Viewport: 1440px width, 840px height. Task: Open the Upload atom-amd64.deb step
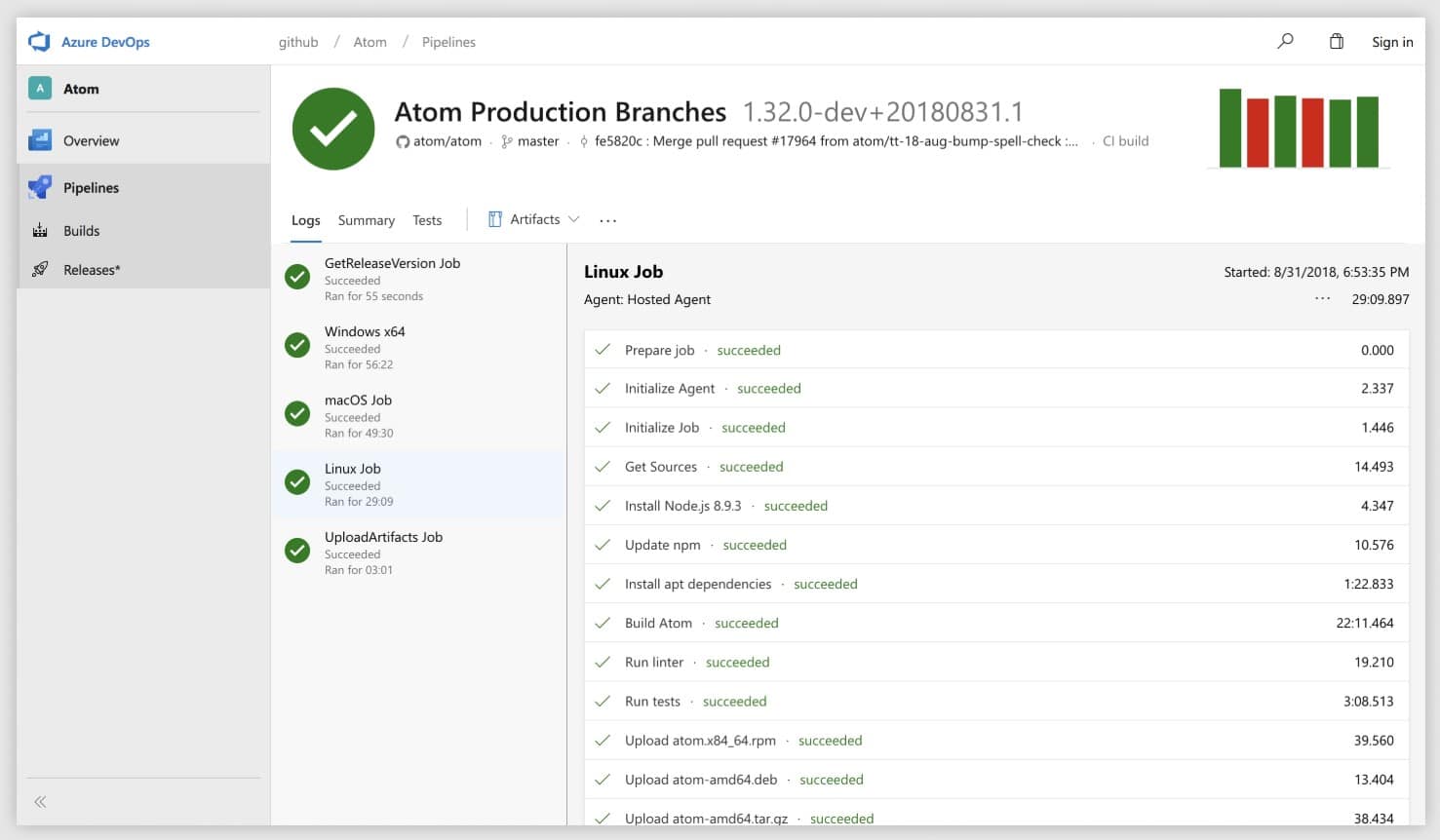[996, 779]
